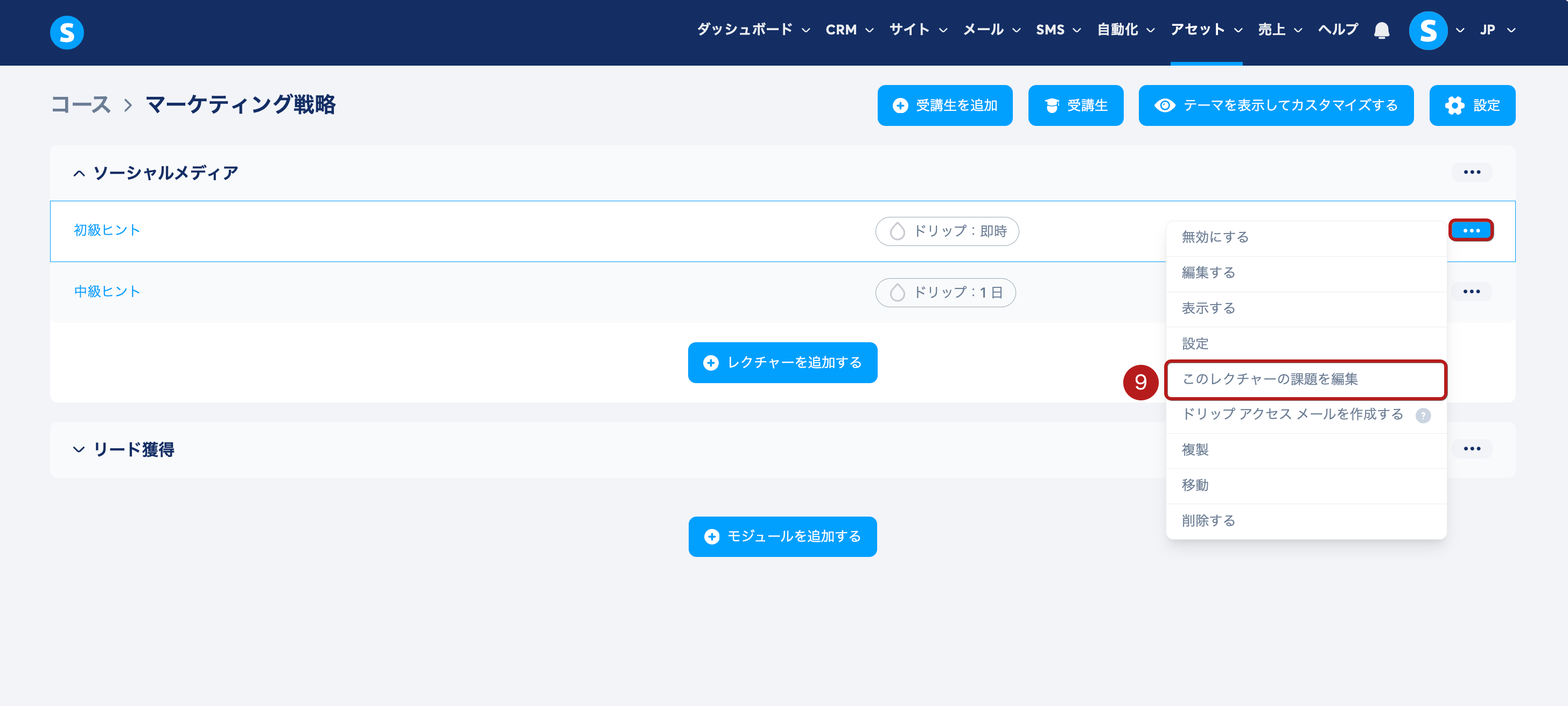This screenshot has width=1568, height=706.
Task: Open the 中級ヒント lecture link
Action: [107, 292]
